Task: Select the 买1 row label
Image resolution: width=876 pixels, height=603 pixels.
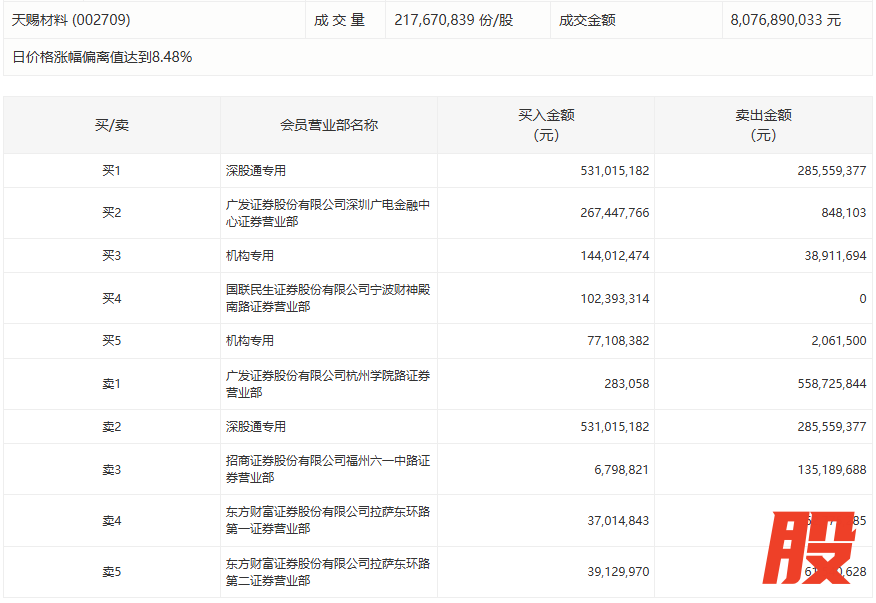Action: coord(112,171)
